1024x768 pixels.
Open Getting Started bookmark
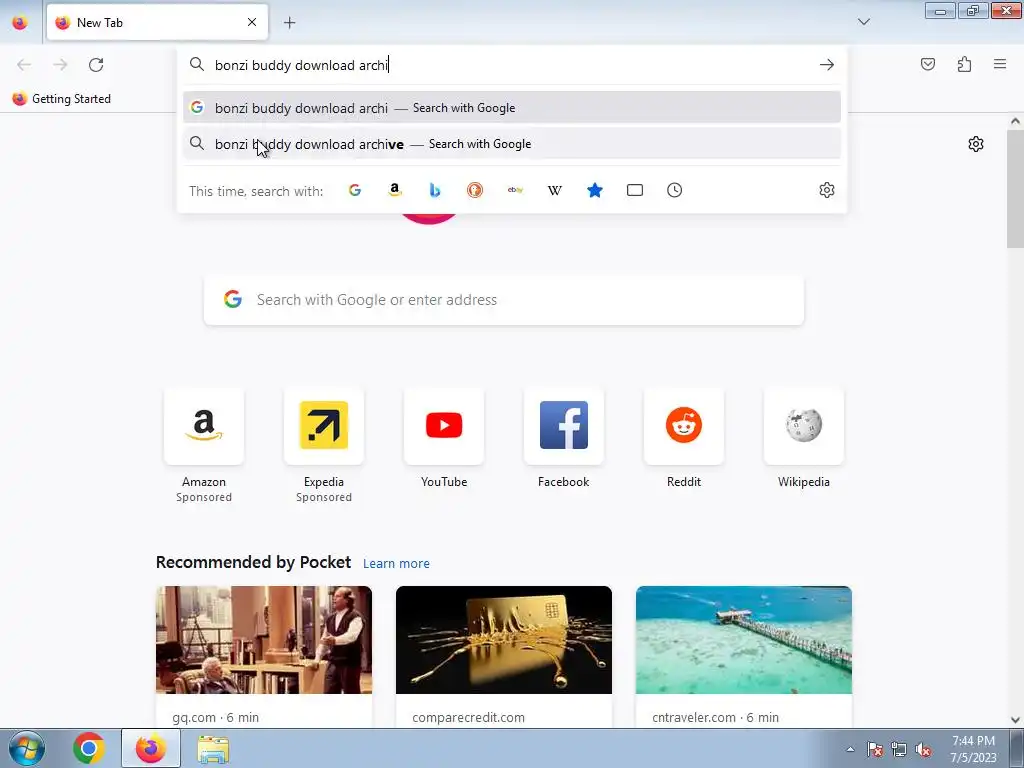click(x=61, y=99)
